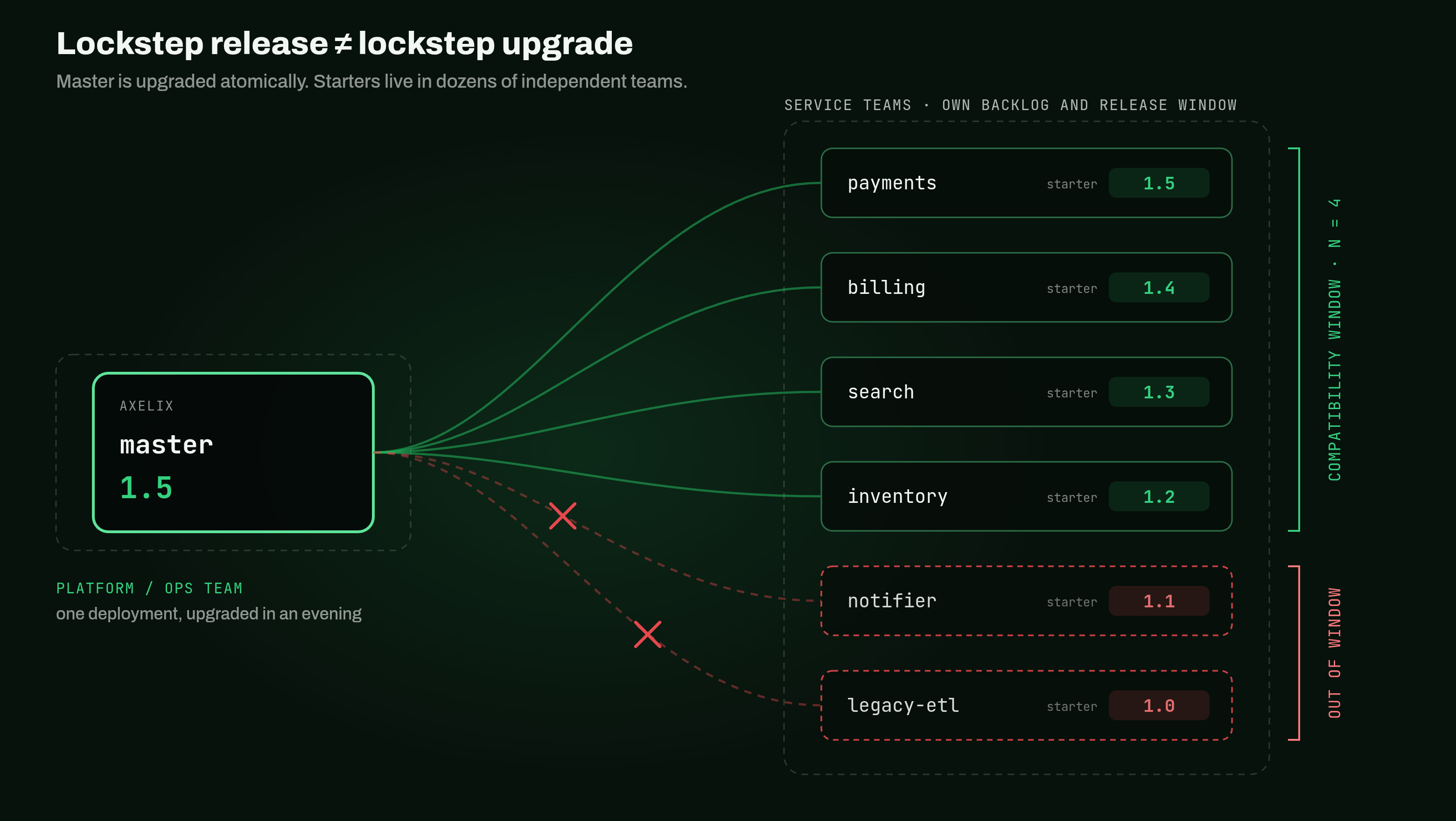This screenshot has width=1456, height=821.
Task: Click 'one deployment, upgraded in an evening' caption
Action: [x=209, y=613]
